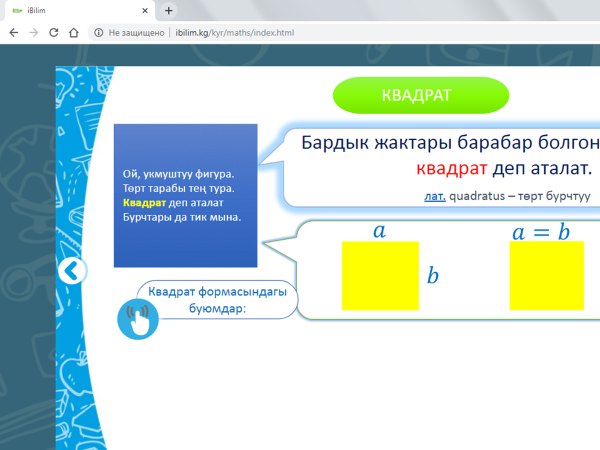Click the address bar URL ibilim.kg
600x450 pixels.
tap(235, 33)
